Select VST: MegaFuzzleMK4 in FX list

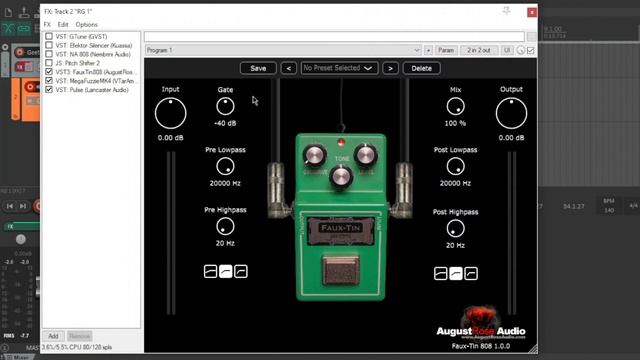[96, 81]
